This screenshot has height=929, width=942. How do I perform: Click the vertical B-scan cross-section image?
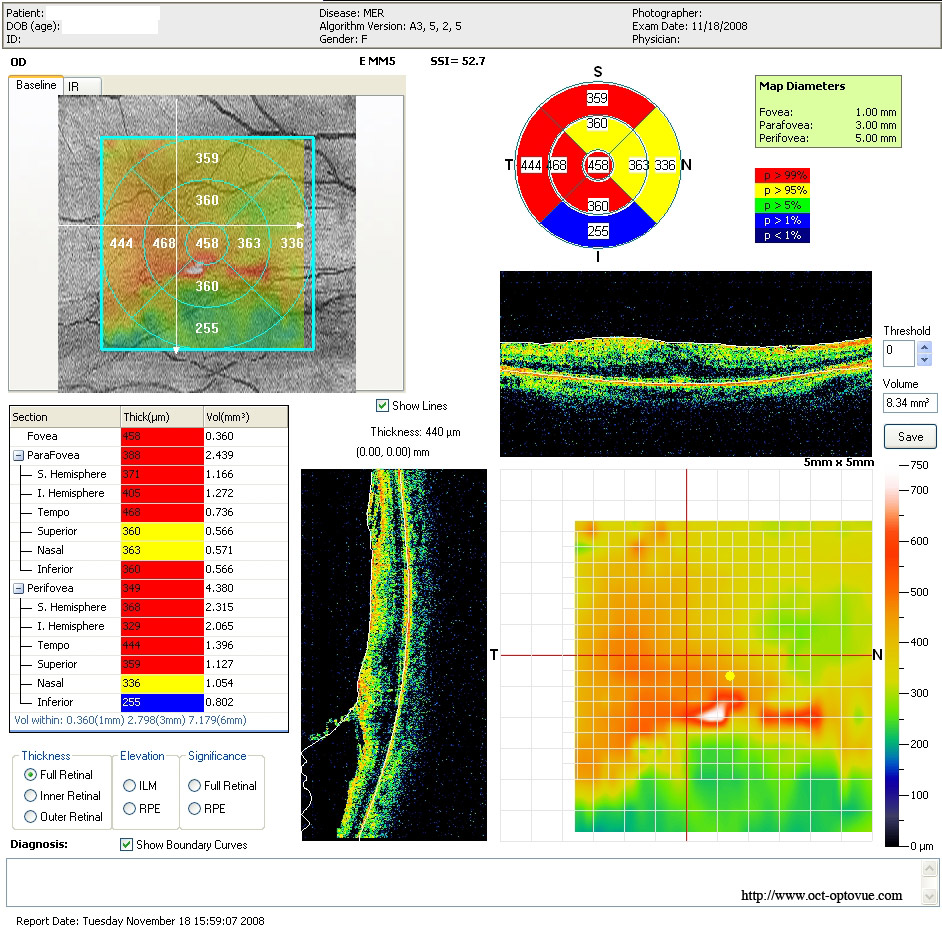pyautogui.click(x=394, y=654)
